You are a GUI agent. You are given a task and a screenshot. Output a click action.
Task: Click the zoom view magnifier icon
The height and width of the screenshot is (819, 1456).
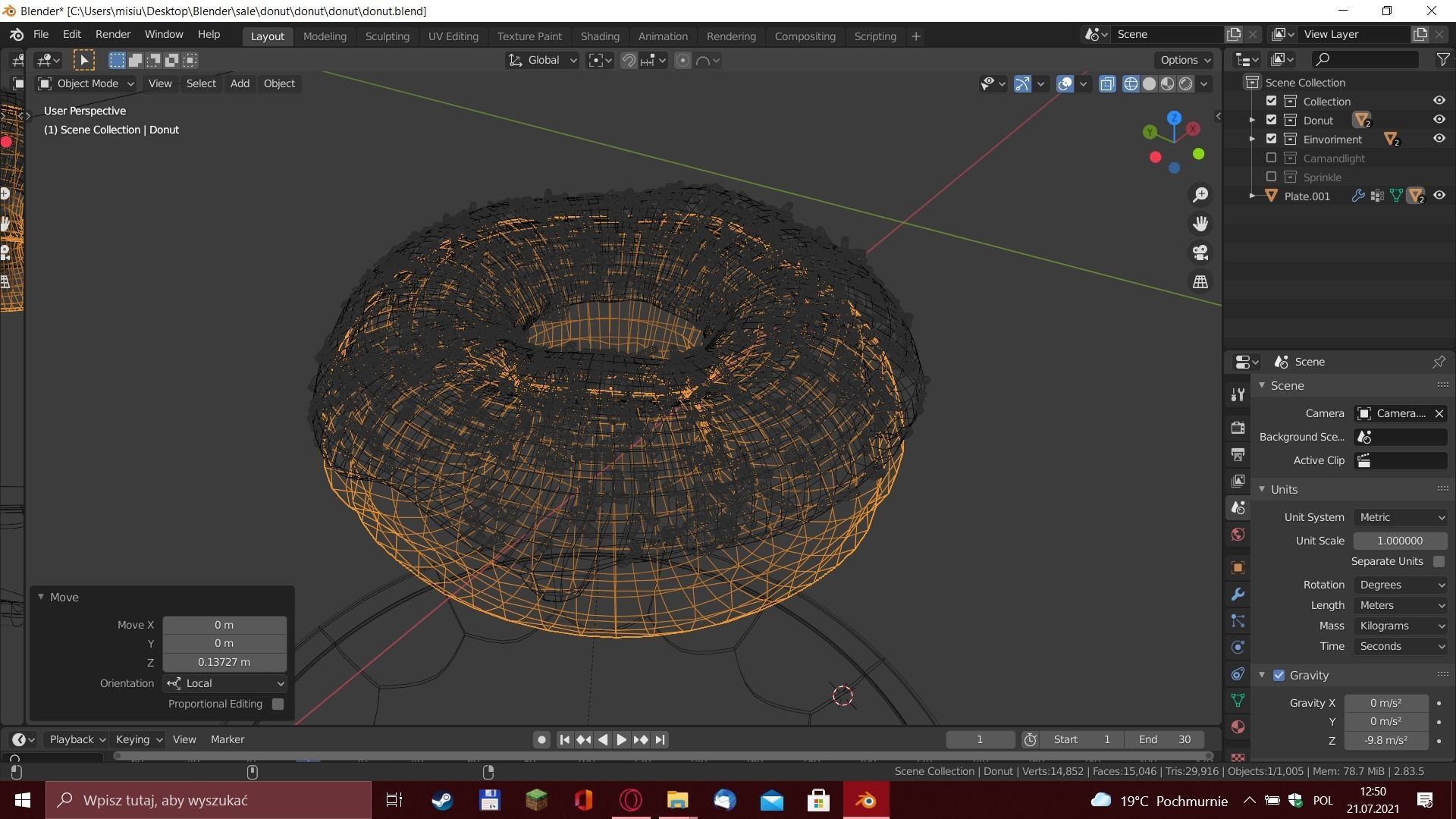click(x=1200, y=195)
